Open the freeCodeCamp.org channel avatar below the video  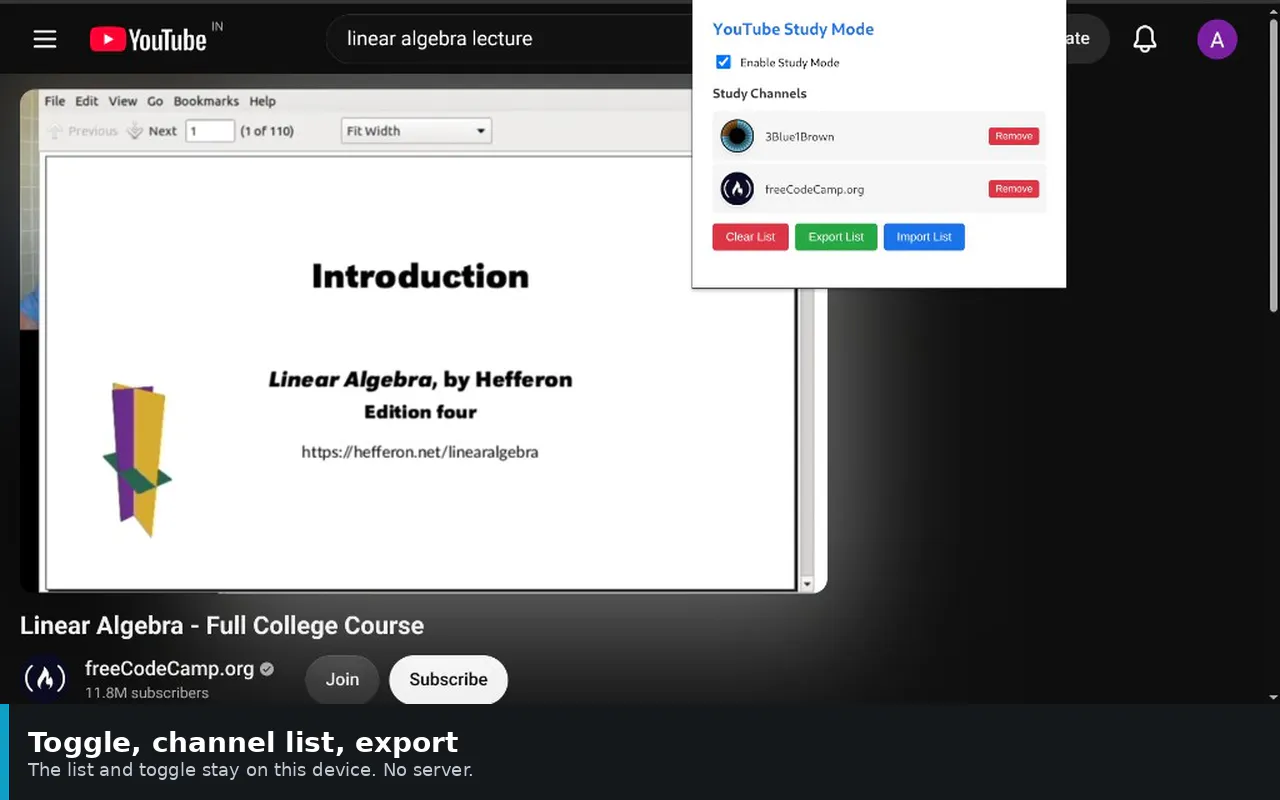(45, 679)
